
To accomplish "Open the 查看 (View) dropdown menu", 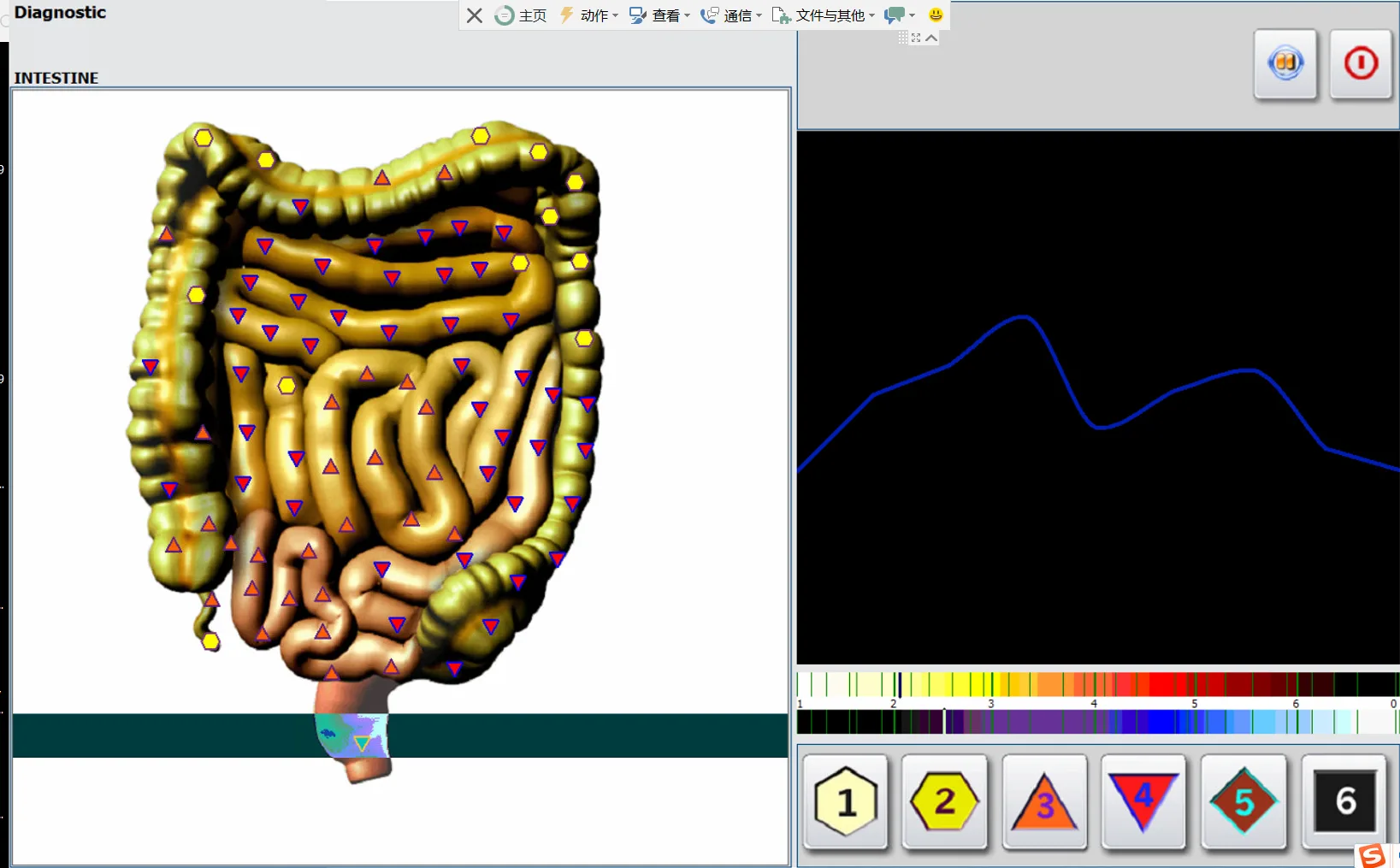I will click(659, 15).
